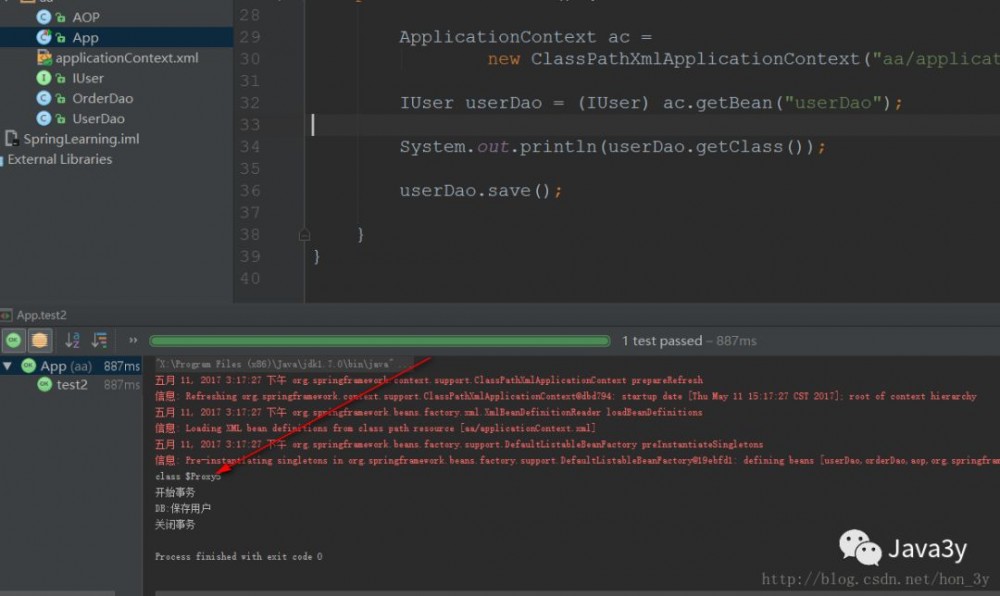Click the sort by duration icon
1000x596 pixels.
tap(99, 340)
